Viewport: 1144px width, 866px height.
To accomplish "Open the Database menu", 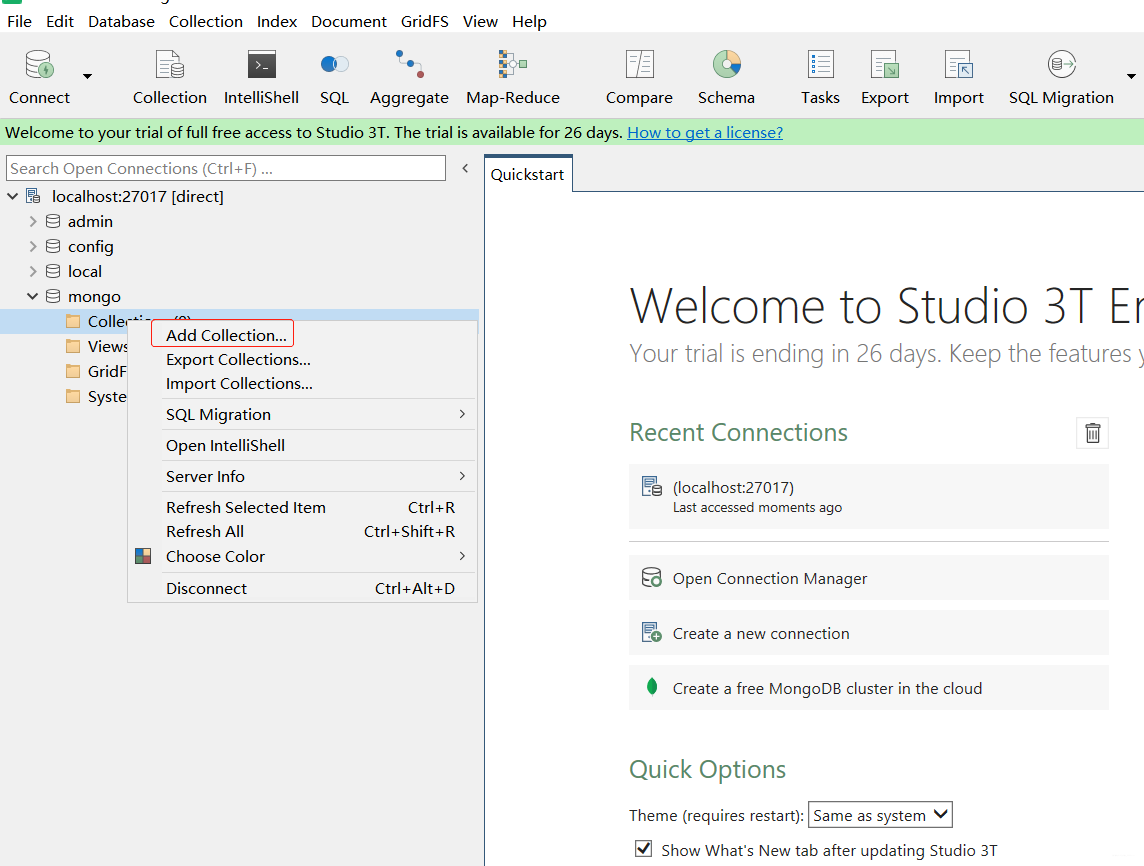I will coord(121,21).
